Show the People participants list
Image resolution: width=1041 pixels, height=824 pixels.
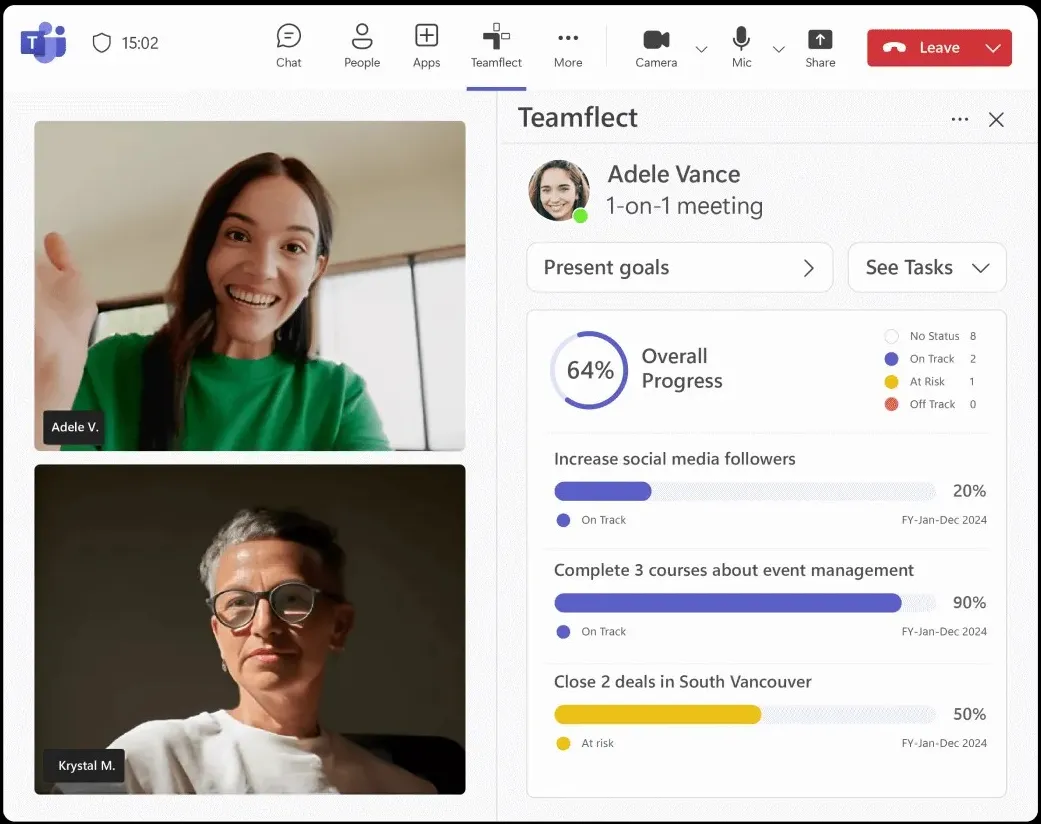(x=362, y=46)
